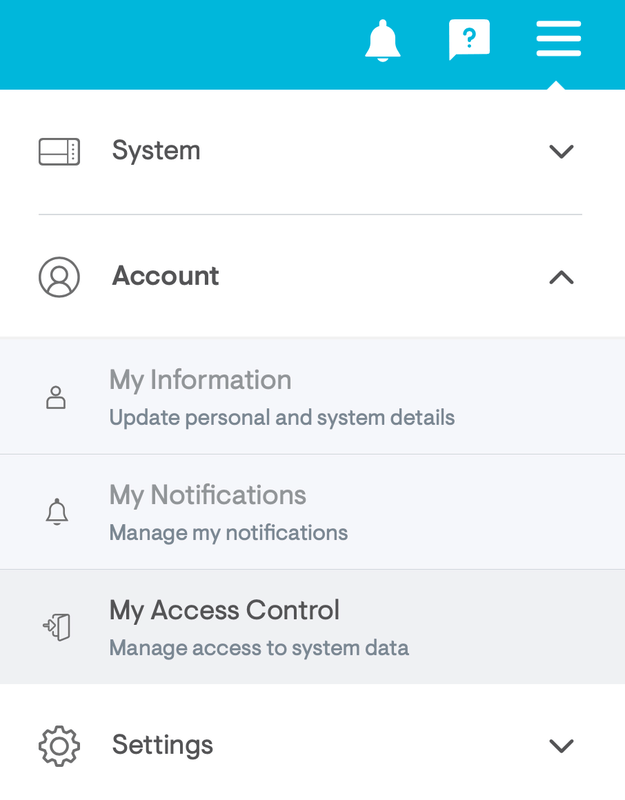Open the notifications bell in header
This screenshot has width=625, height=800.
[382, 41]
